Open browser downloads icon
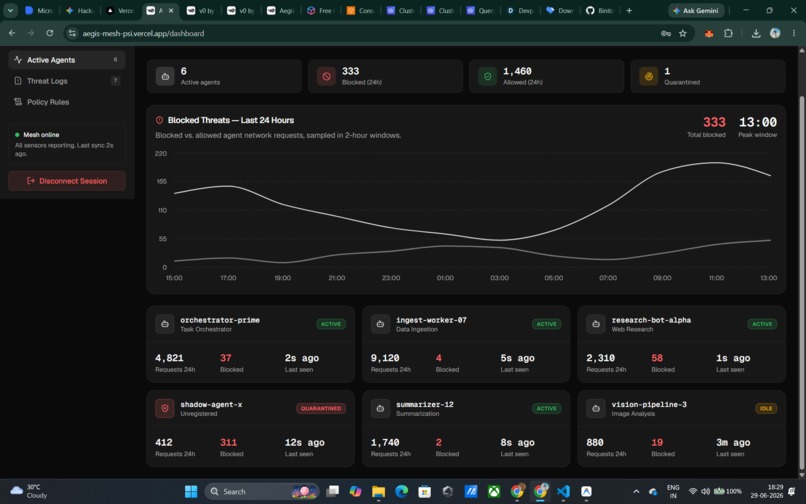806x504 pixels. tap(756, 33)
